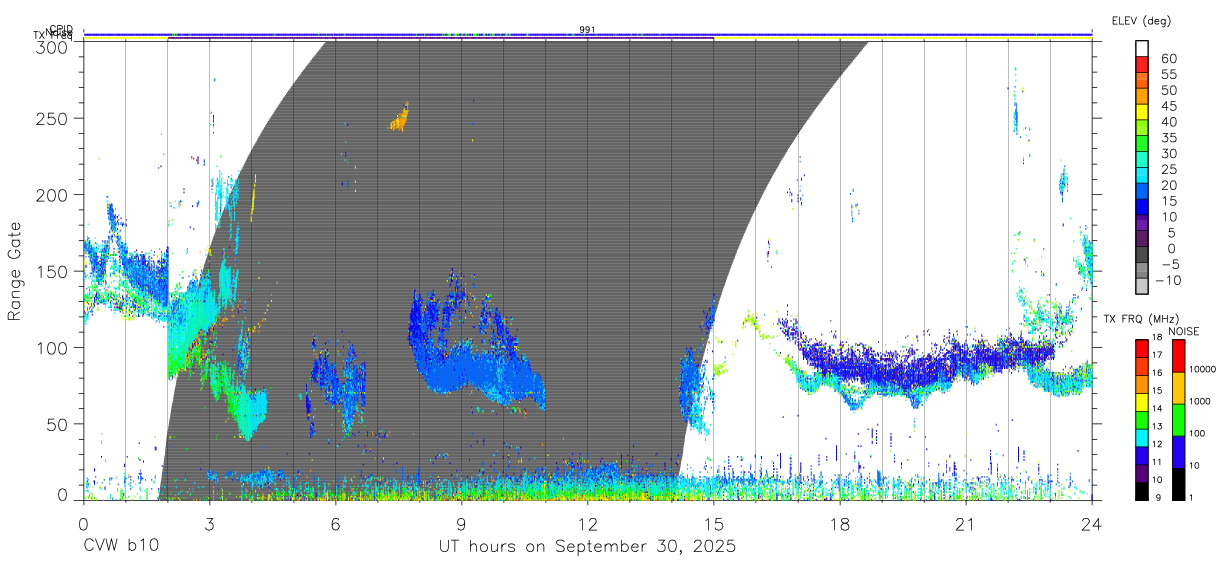This screenshot has height=567, width=1228.
Task: Click the cyan ELEV swatch between 20 and 25
Action: [x=1142, y=177]
